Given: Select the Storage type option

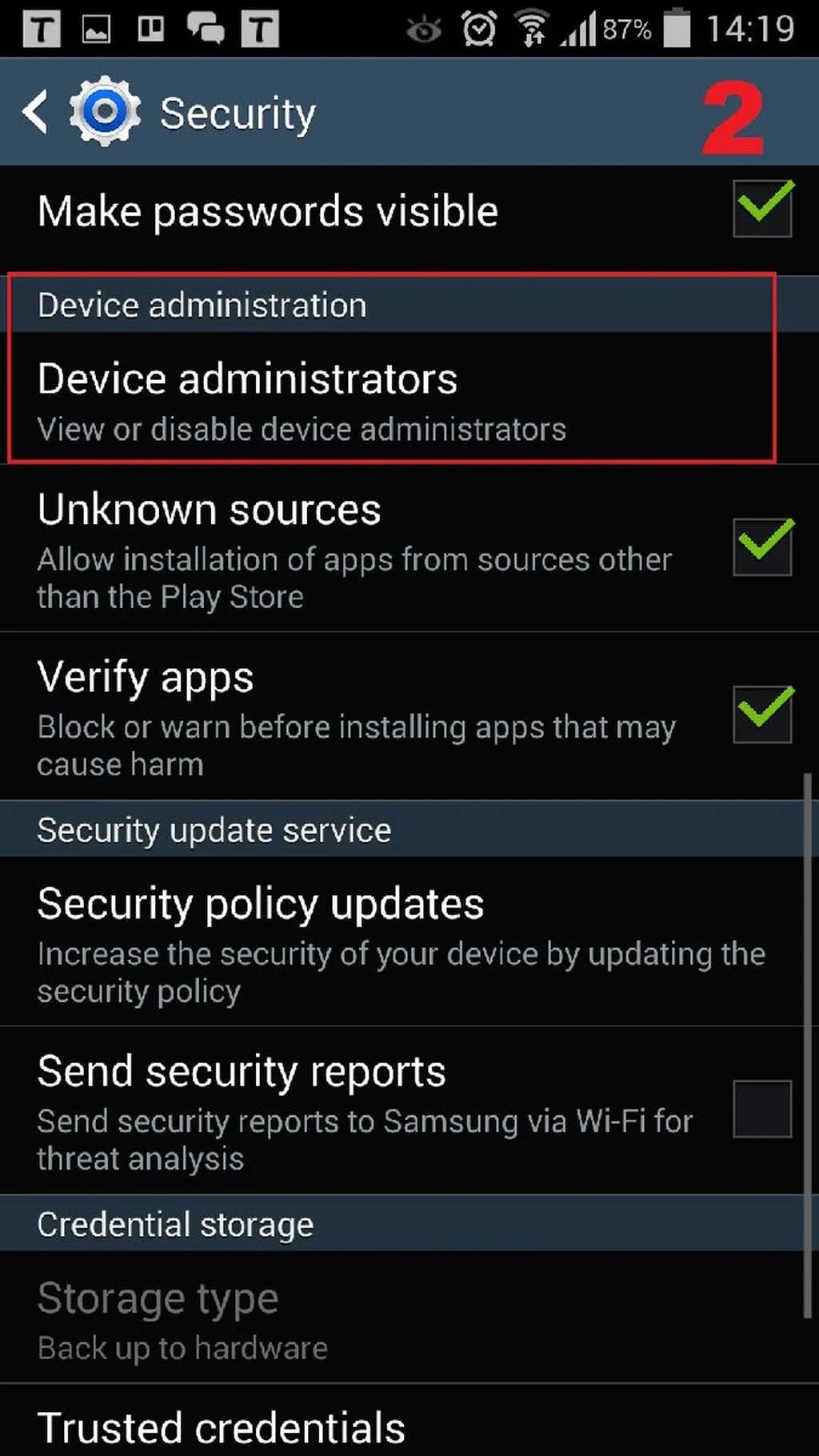Looking at the screenshot, I should coord(402,1318).
